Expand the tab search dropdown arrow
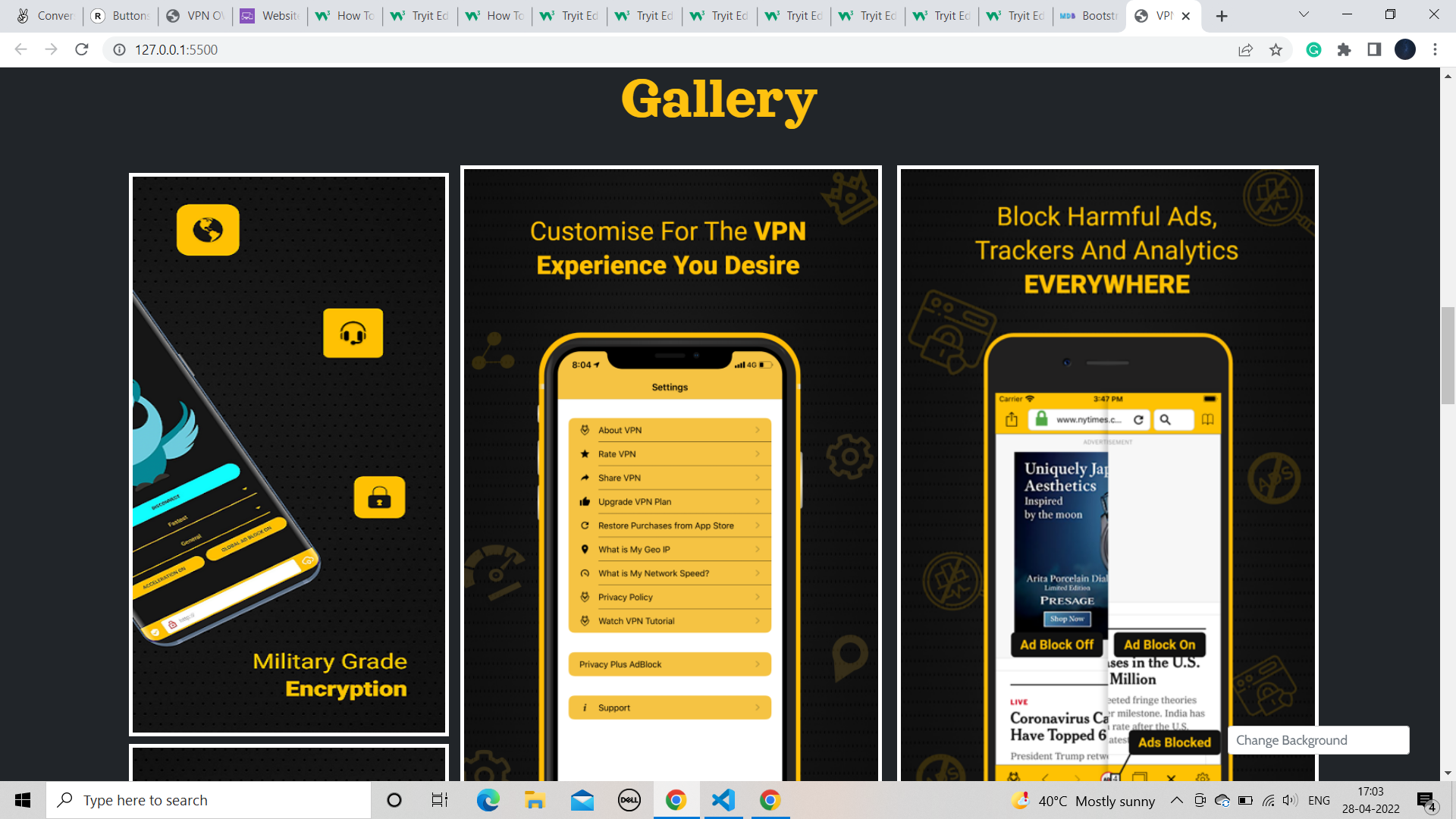The image size is (1456, 819). pyautogui.click(x=1304, y=14)
